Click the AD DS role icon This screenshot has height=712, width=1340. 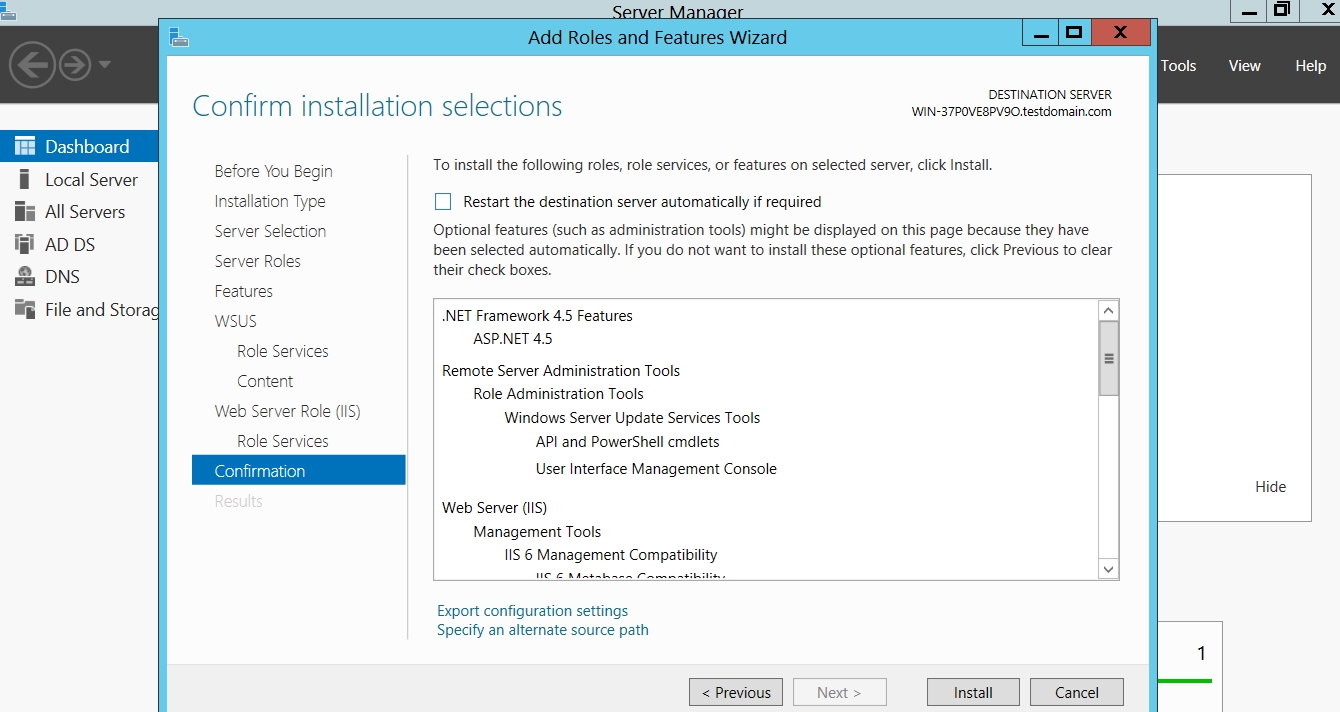(25, 244)
